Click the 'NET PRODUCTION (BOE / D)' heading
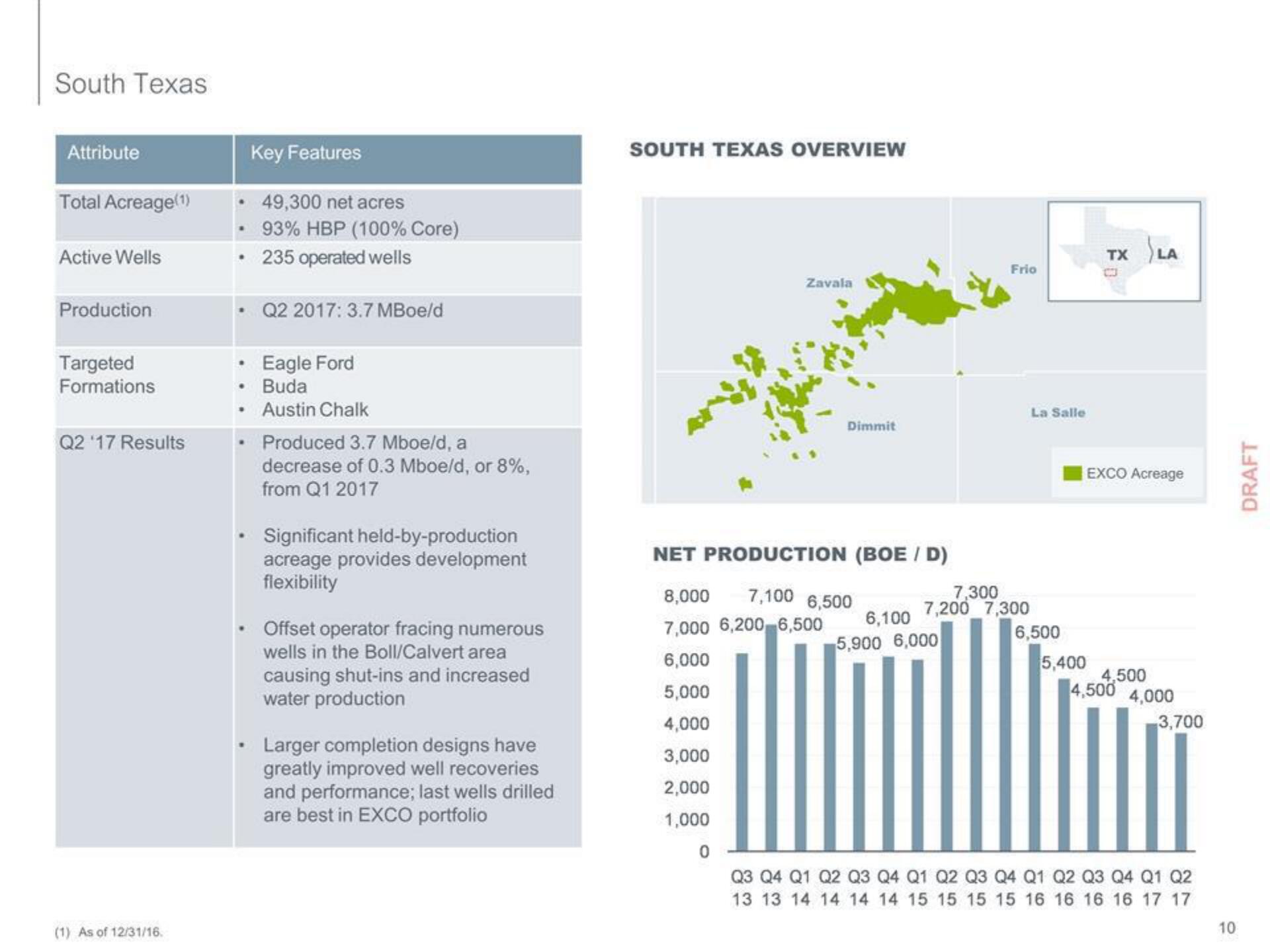This screenshot has height=952, width=1270. click(800, 554)
